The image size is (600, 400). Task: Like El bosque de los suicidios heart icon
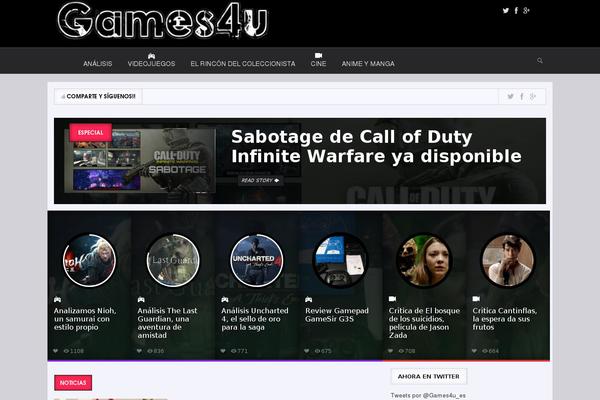click(x=390, y=351)
